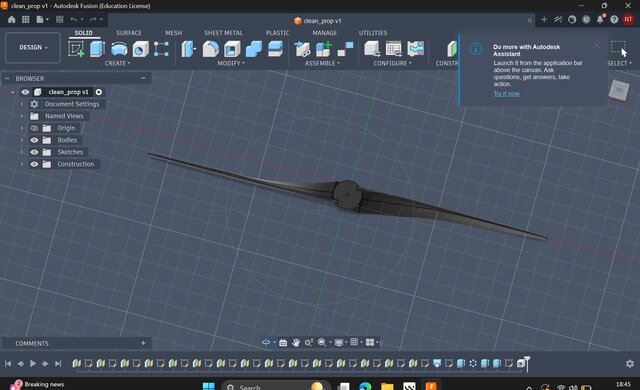Add a new comment with plus

click(x=143, y=343)
